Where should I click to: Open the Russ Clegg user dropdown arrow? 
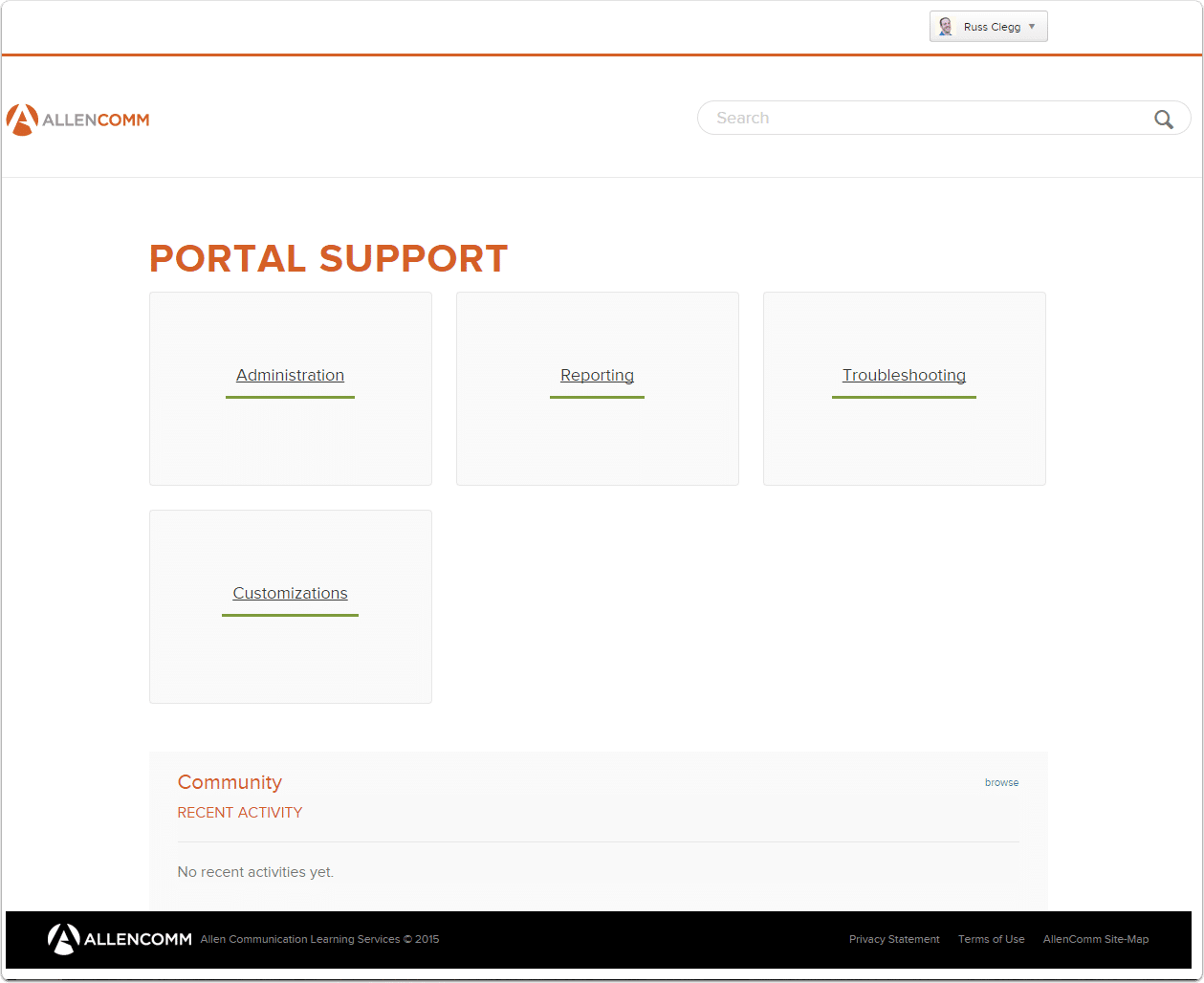(x=1032, y=27)
